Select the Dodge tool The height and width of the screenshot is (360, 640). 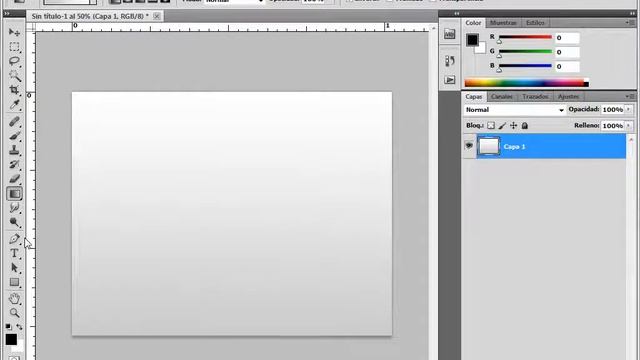click(x=14, y=222)
